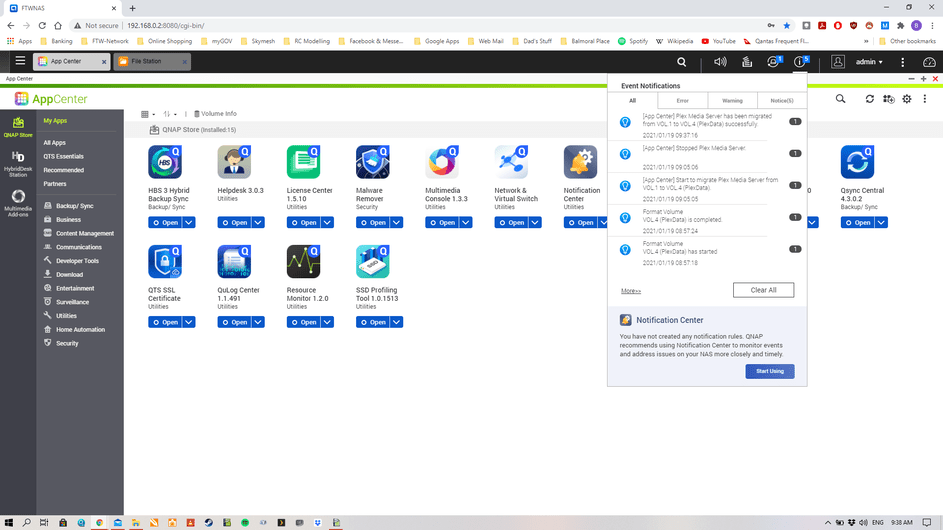Image resolution: width=943 pixels, height=530 pixels.
Task: Expand License Center Open dropdown arrow
Action: [x=327, y=223]
